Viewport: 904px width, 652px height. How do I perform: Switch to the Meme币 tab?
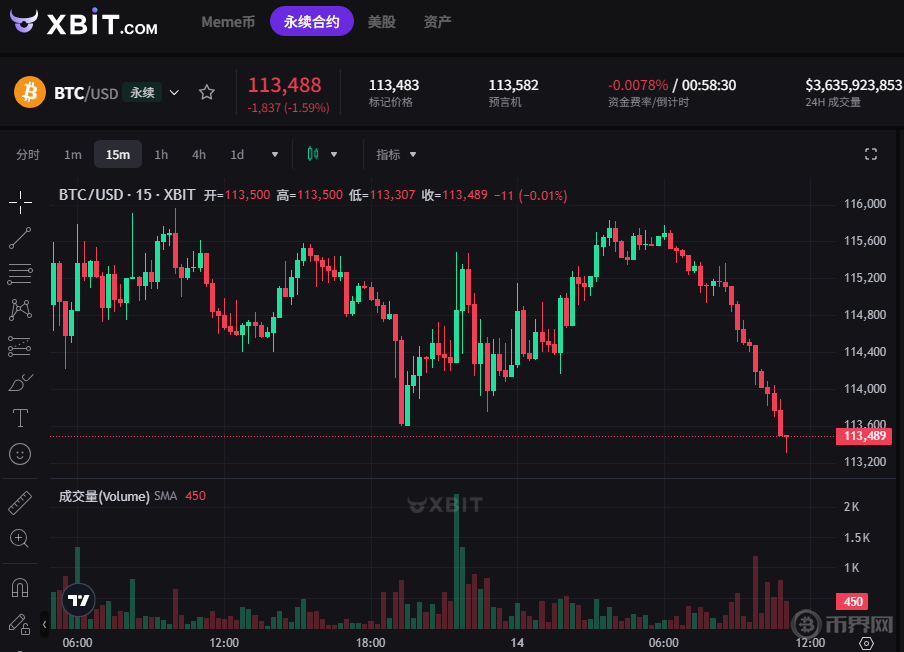pyautogui.click(x=228, y=22)
